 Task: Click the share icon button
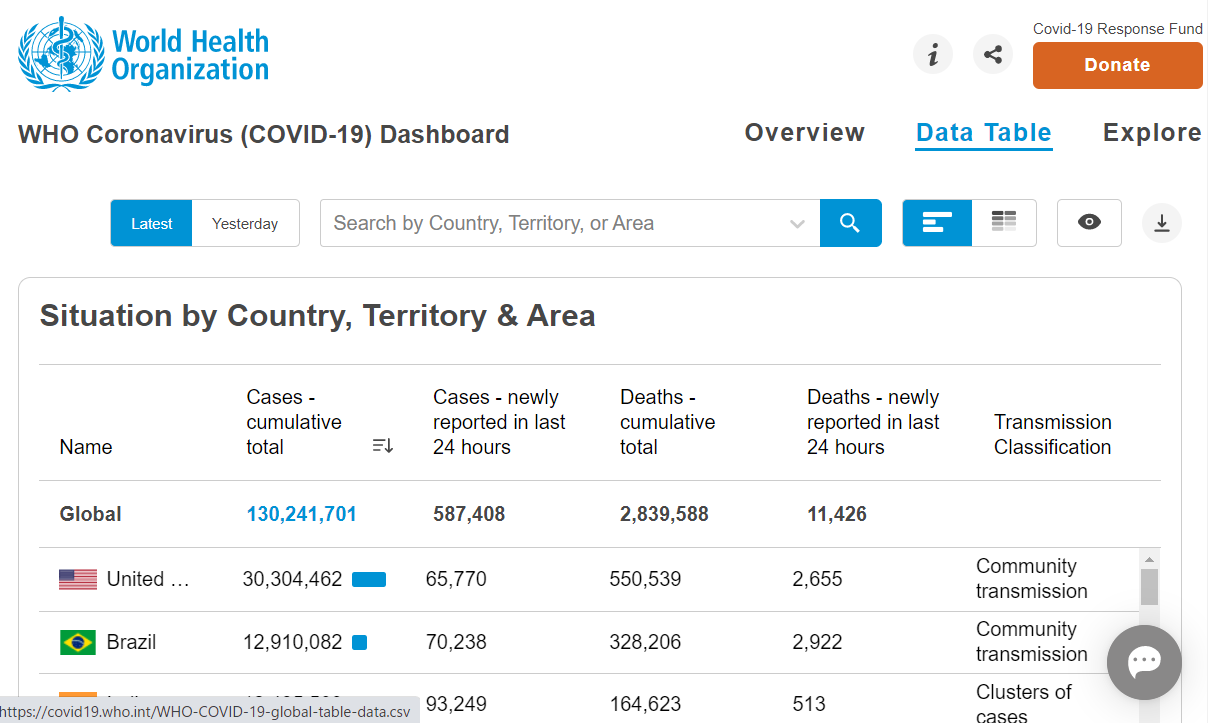pyautogui.click(x=993, y=54)
